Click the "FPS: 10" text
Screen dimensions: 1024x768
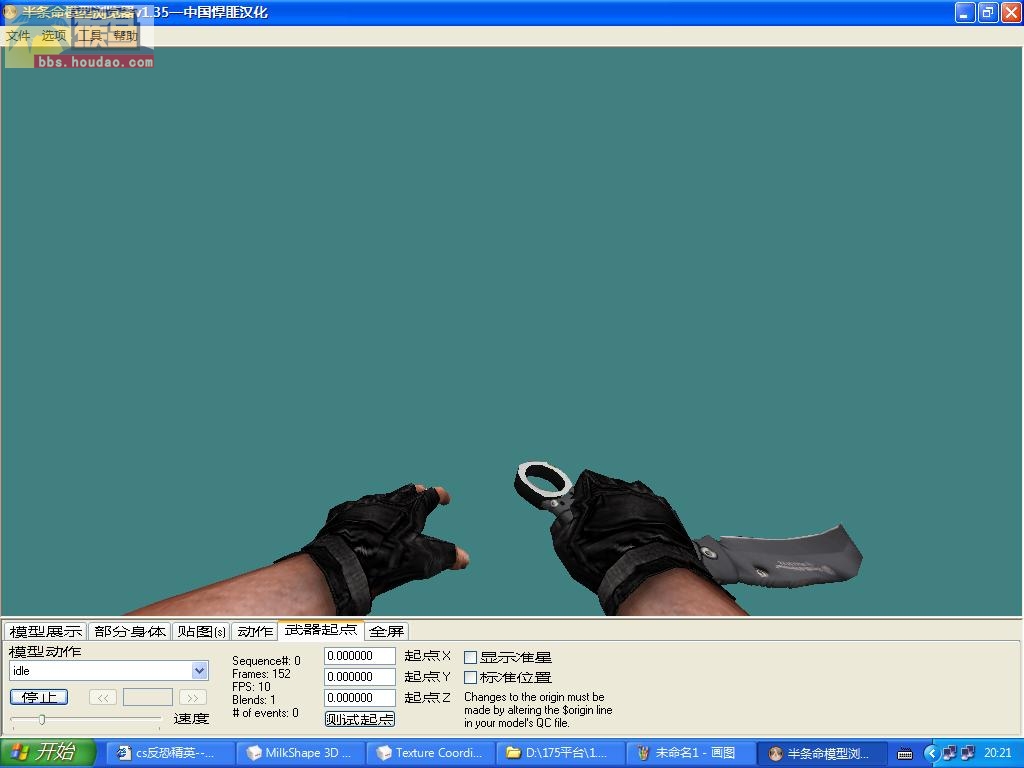pos(251,687)
